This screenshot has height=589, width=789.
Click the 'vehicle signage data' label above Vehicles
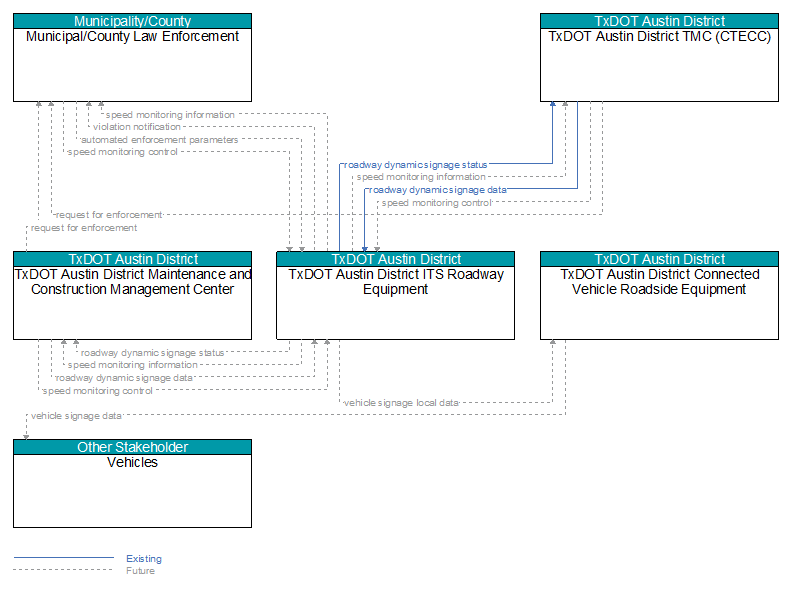coord(76,416)
